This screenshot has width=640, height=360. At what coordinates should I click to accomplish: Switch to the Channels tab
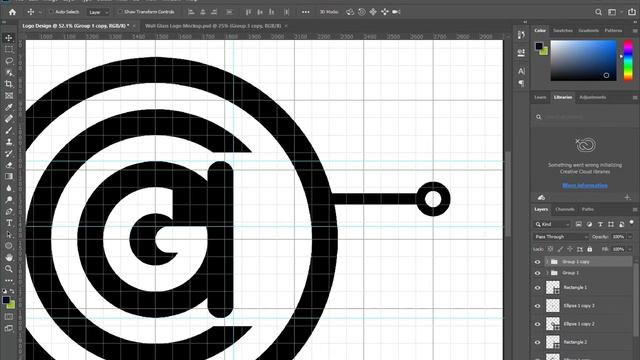(x=565, y=209)
